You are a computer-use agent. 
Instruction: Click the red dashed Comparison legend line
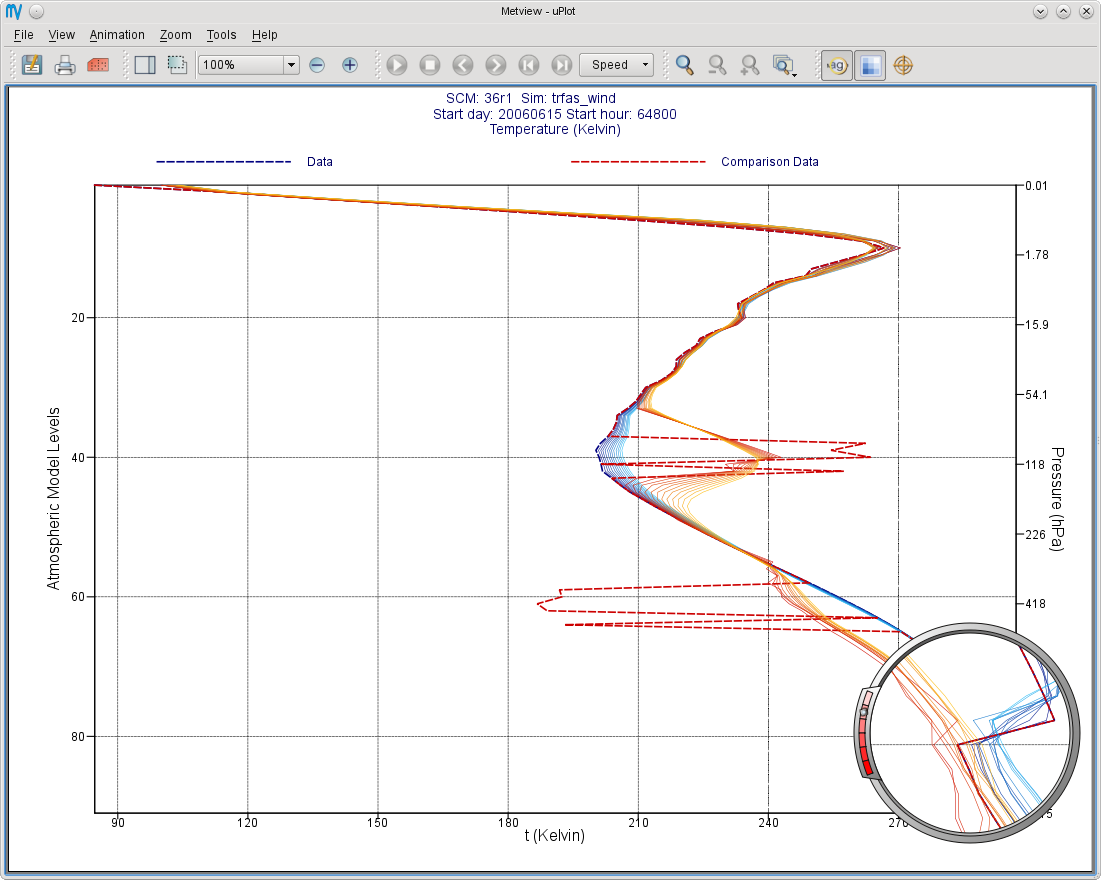tap(638, 162)
